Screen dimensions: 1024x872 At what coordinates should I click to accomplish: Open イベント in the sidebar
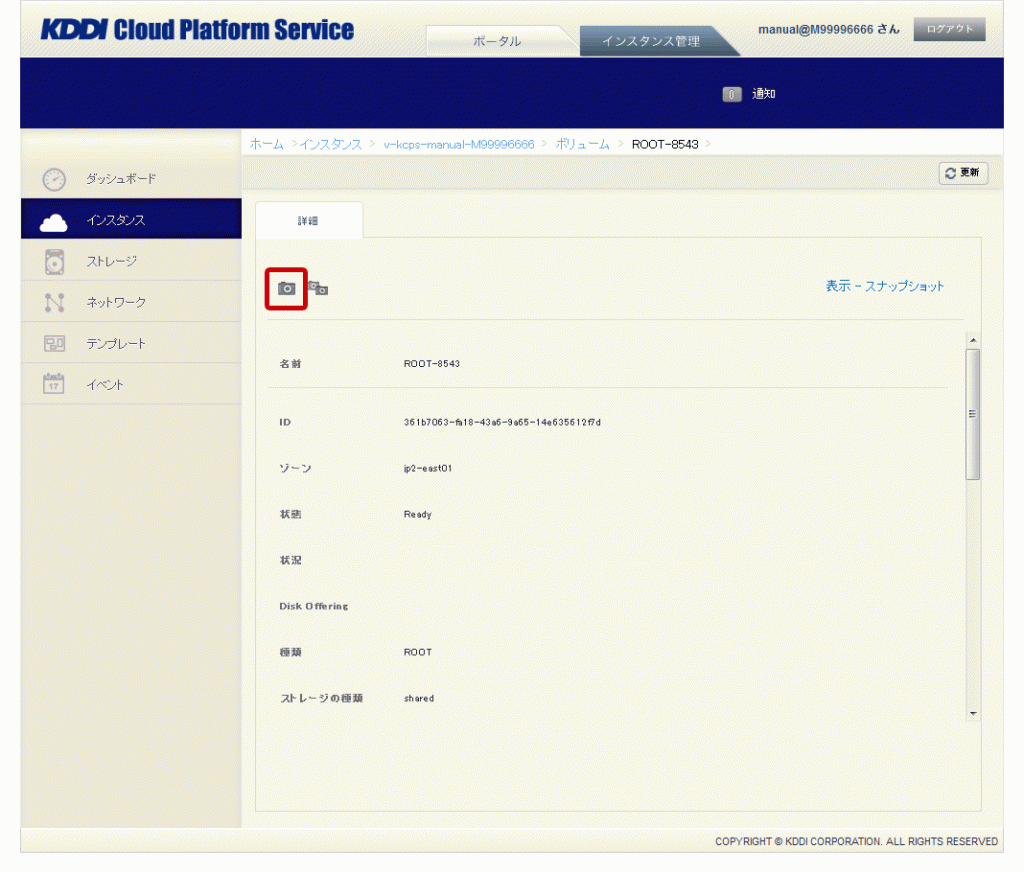[x=105, y=385]
